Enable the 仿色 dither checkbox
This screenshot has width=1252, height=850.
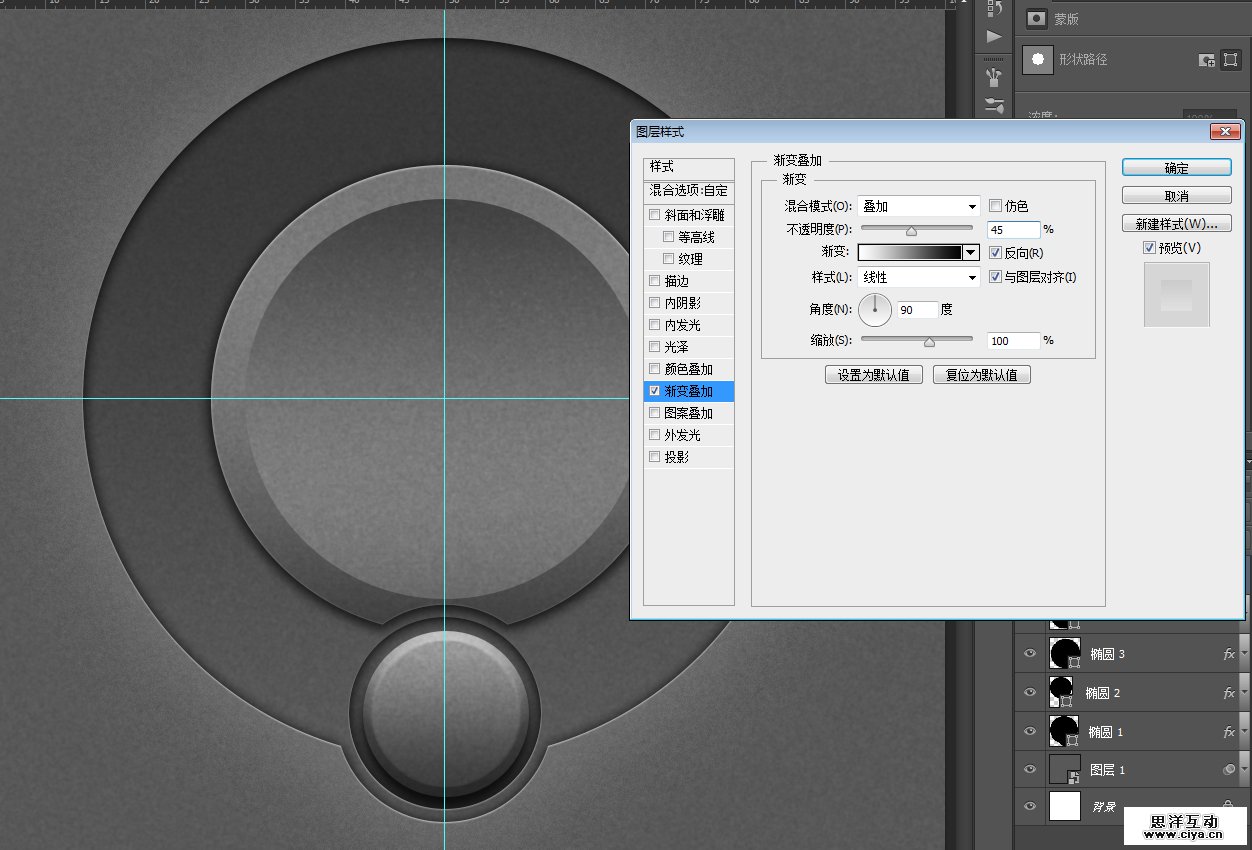tap(995, 206)
